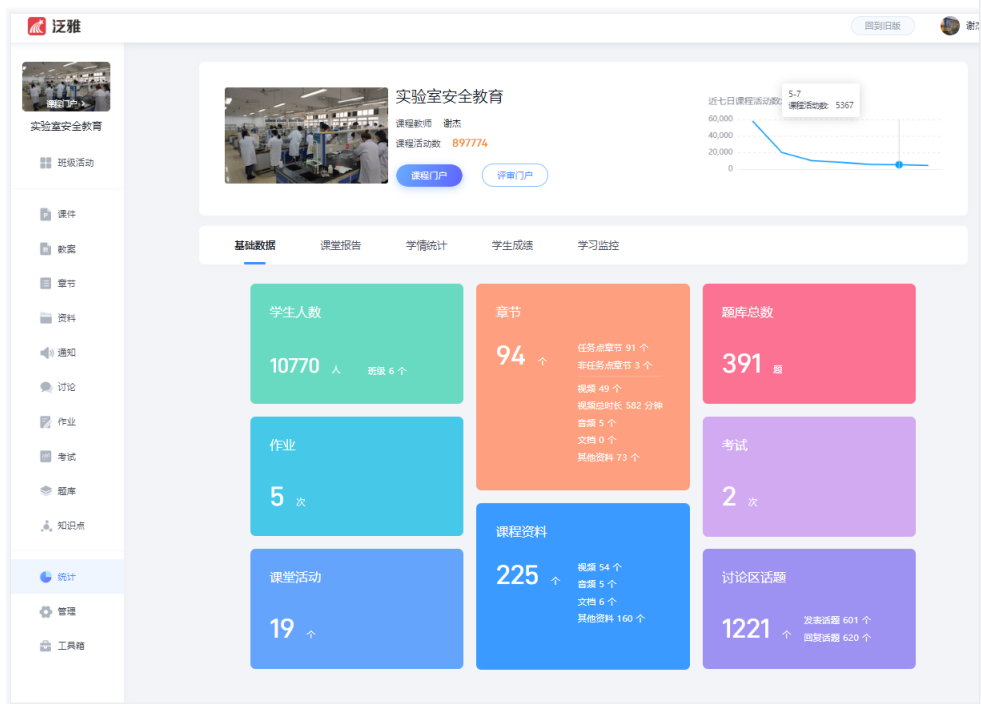The height and width of the screenshot is (704, 981).
Task: Click the 管理 gear icon
Action: tap(45, 611)
